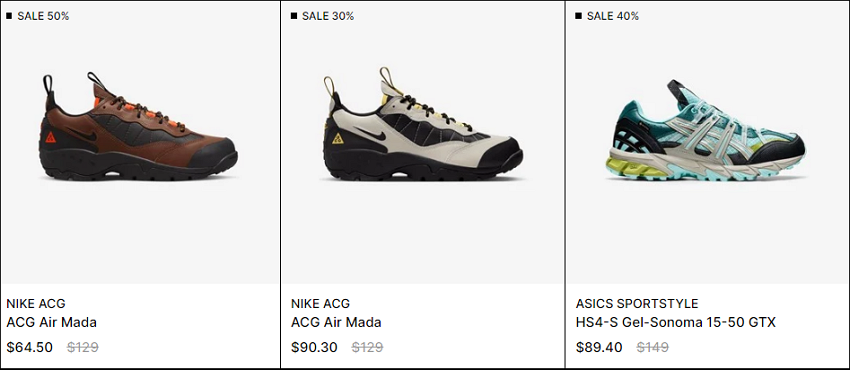
Task: Click the ASICS SPORTSTYLE brand name
Action: [637, 303]
